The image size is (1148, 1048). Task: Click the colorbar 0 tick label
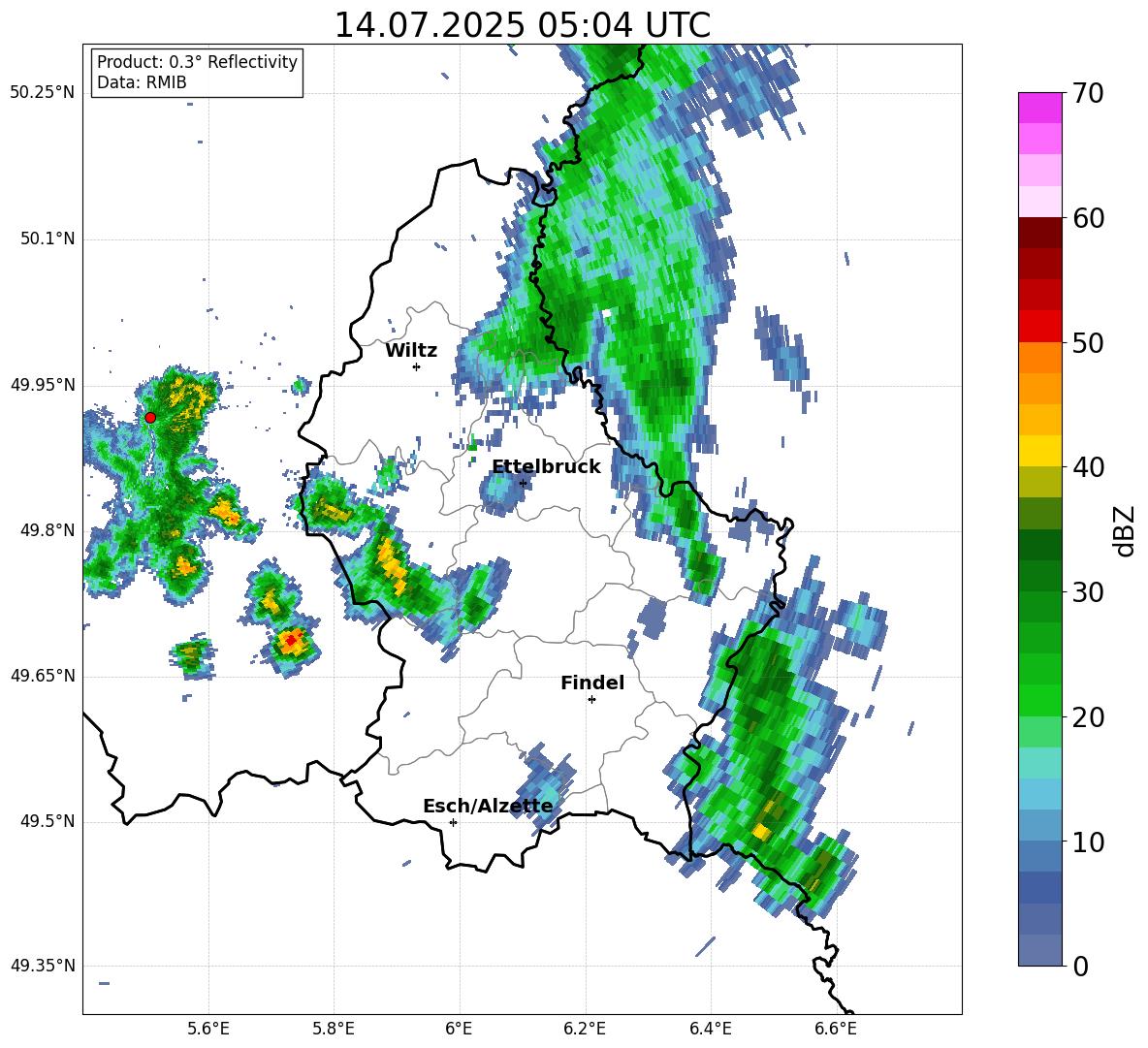coord(1080,966)
